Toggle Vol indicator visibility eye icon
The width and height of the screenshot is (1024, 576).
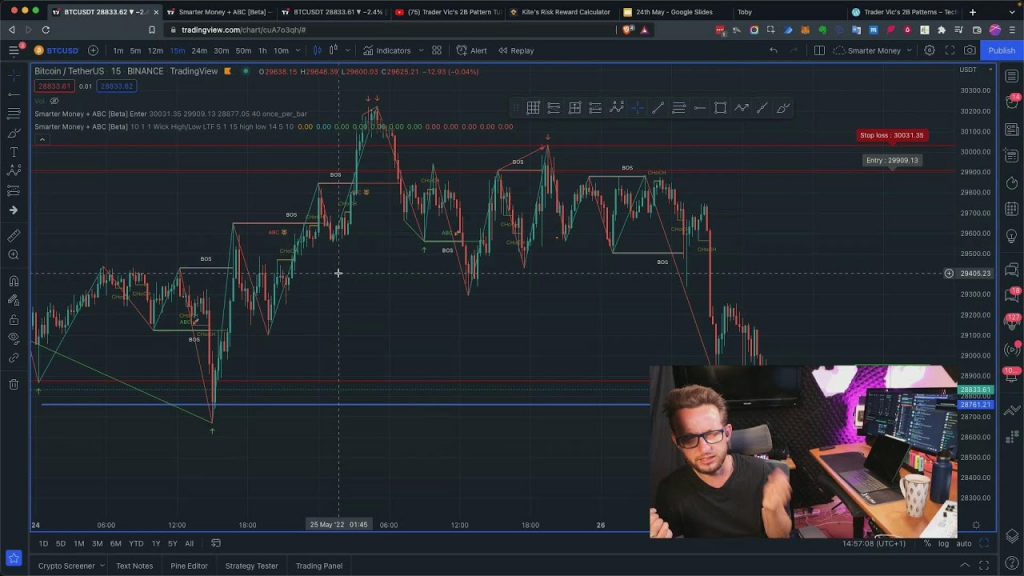click(55, 101)
